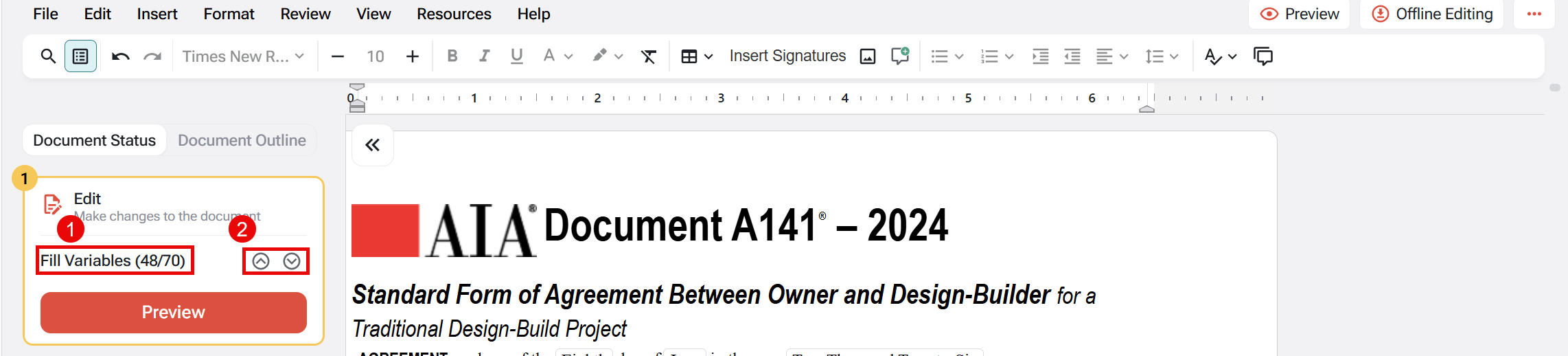1568x356 pixels.
Task: Click the Edit step document icon
Action: [x=52, y=205]
